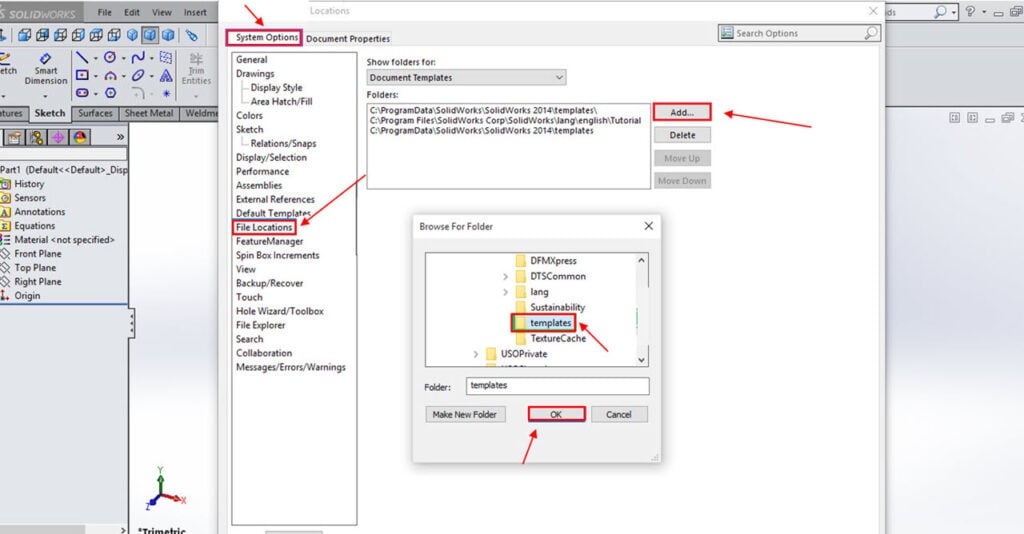1024x534 pixels.
Task: Open the PropertyManager tab icon
Action: (x=14, y=137)
